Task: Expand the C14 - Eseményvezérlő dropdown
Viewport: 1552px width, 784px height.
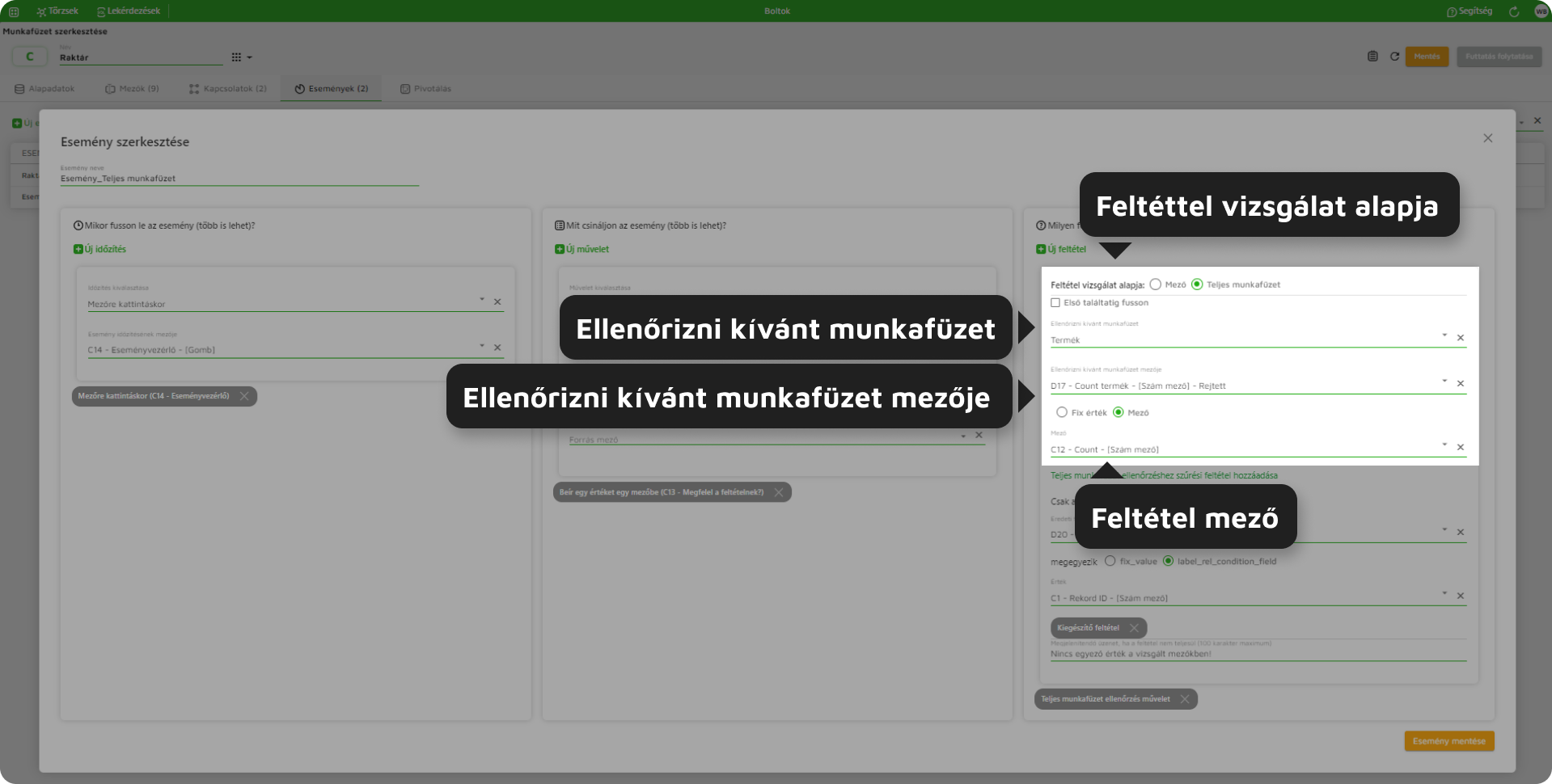Action: (482, 346)
